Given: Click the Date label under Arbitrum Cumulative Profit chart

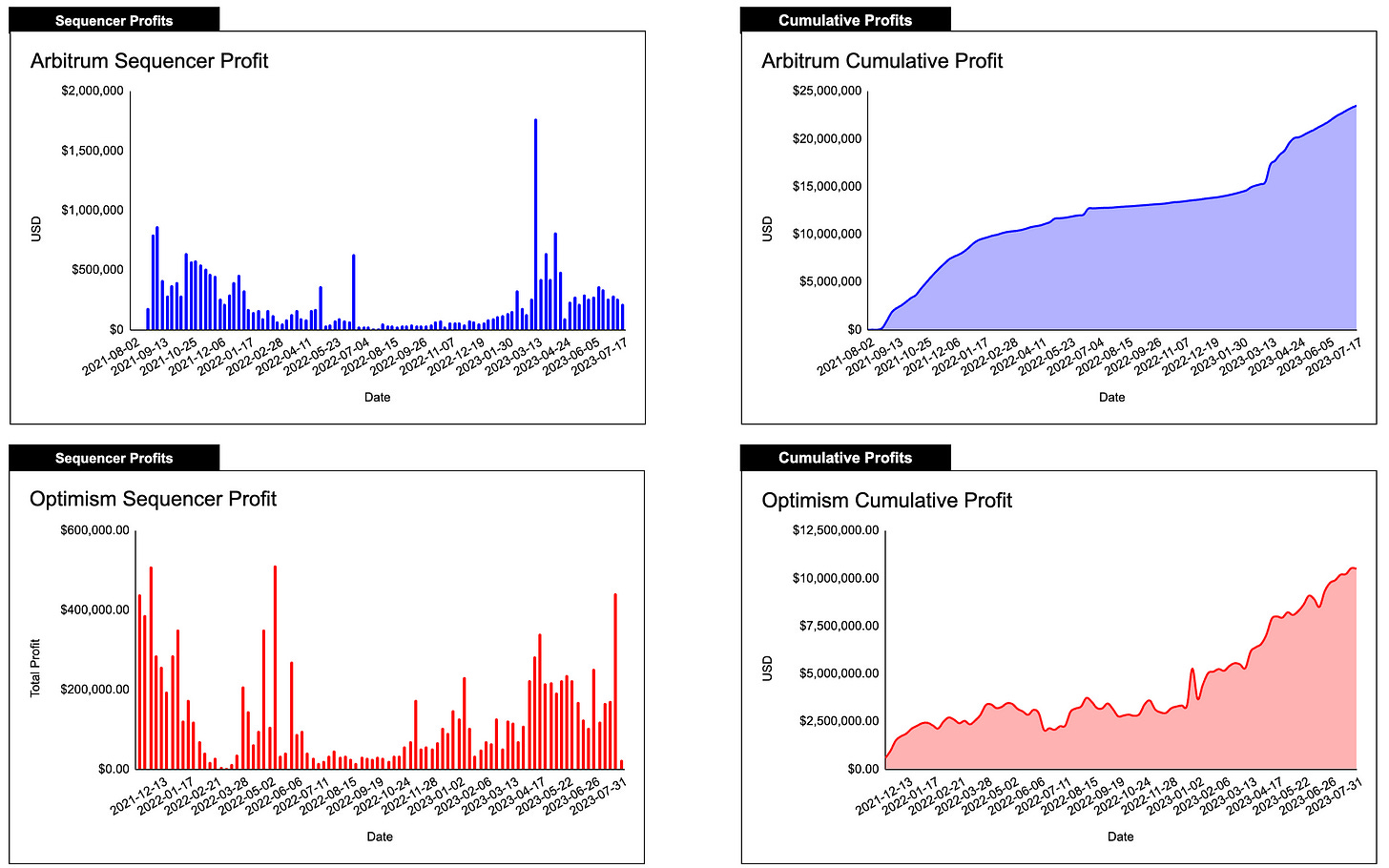Looking at the screenshot, I should click(1112, 397).
